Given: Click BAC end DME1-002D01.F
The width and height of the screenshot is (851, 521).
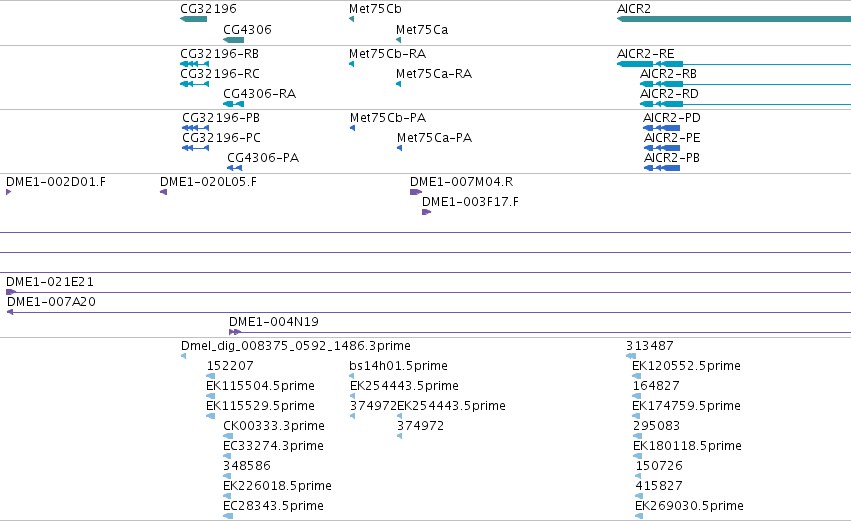Looking at the screenshot, I should coord(56,182).
